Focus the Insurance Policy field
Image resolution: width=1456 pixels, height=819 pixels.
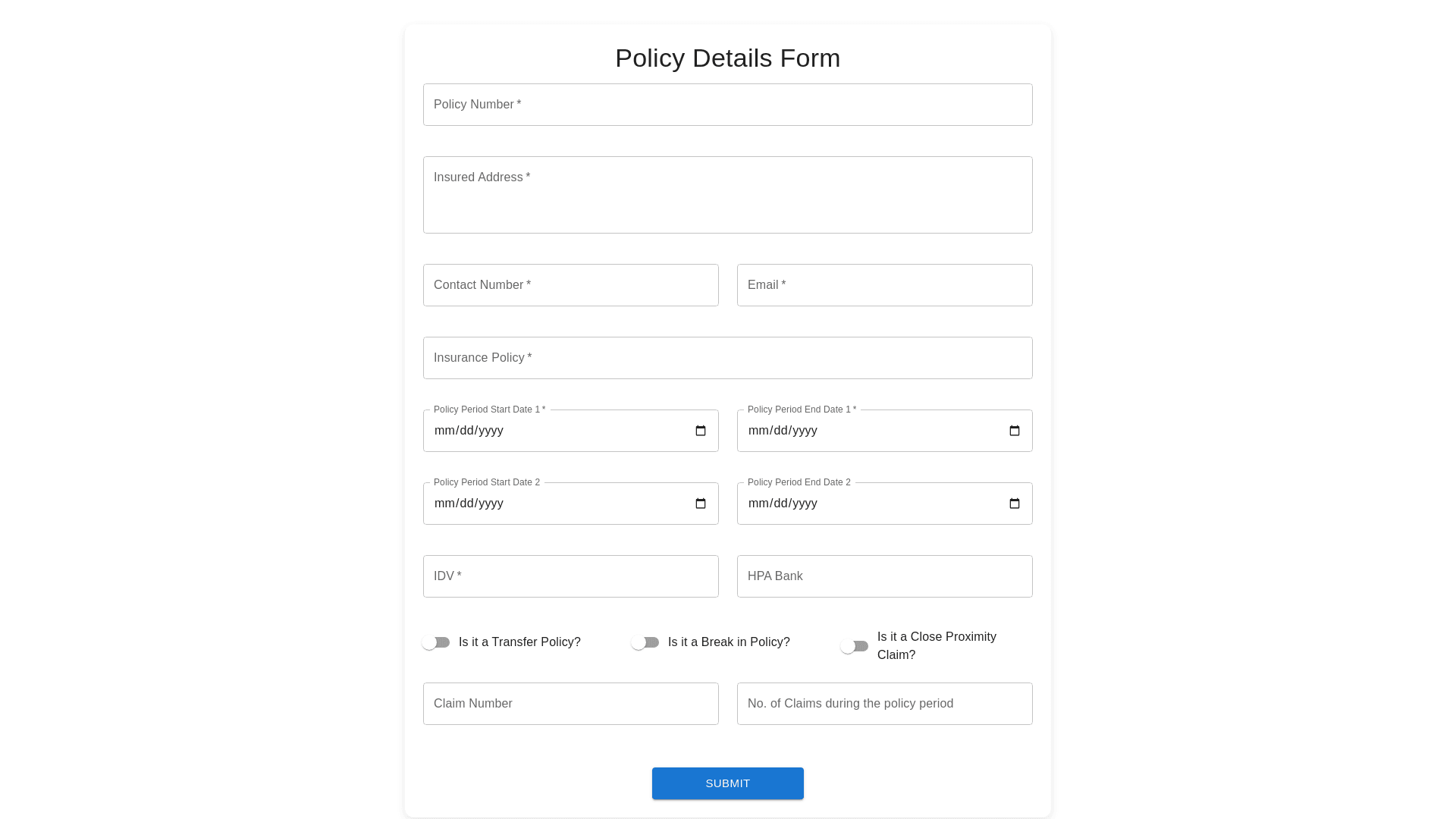point(728,358)
